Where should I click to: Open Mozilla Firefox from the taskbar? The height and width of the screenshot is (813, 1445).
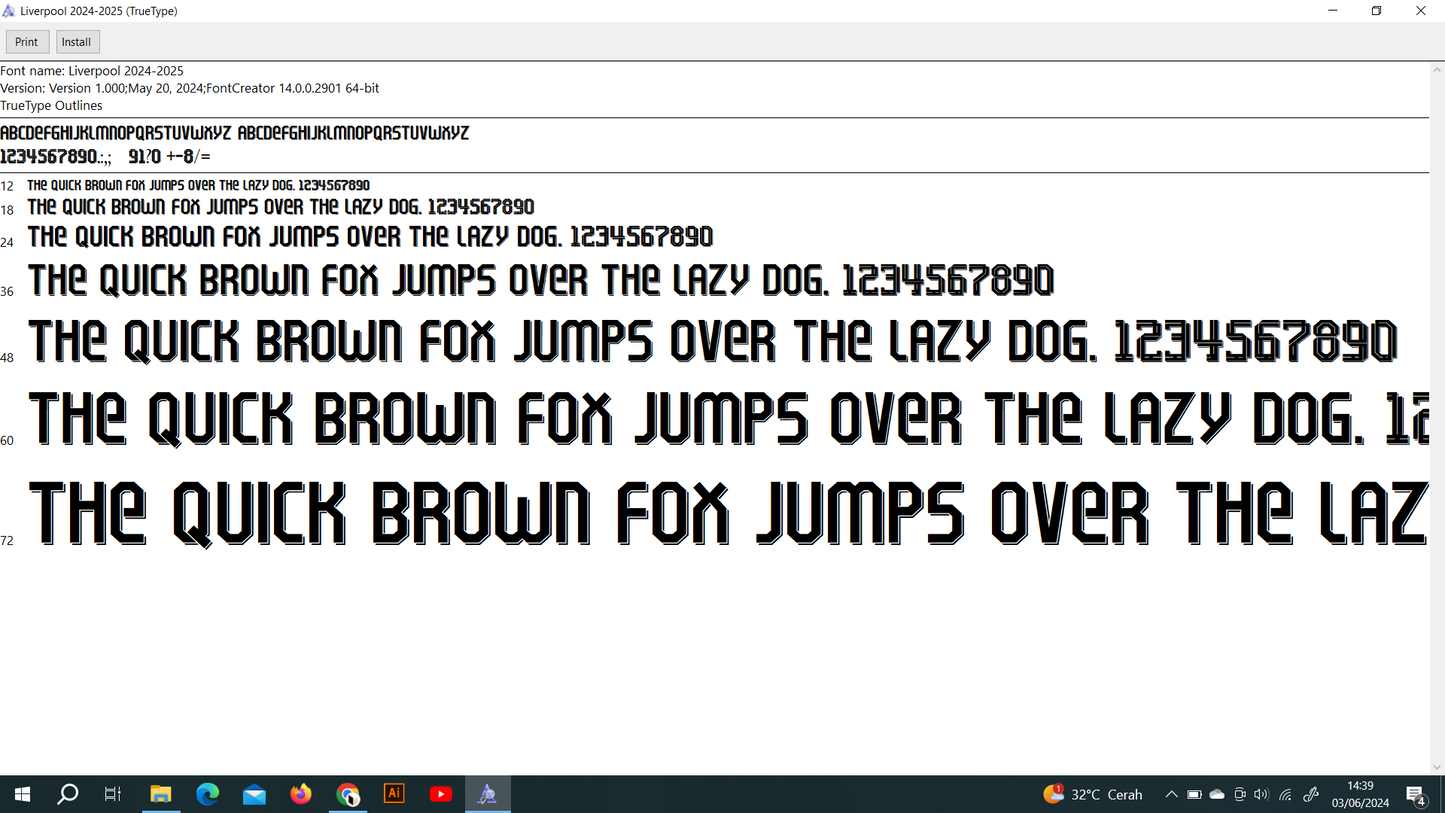point(300,794)
